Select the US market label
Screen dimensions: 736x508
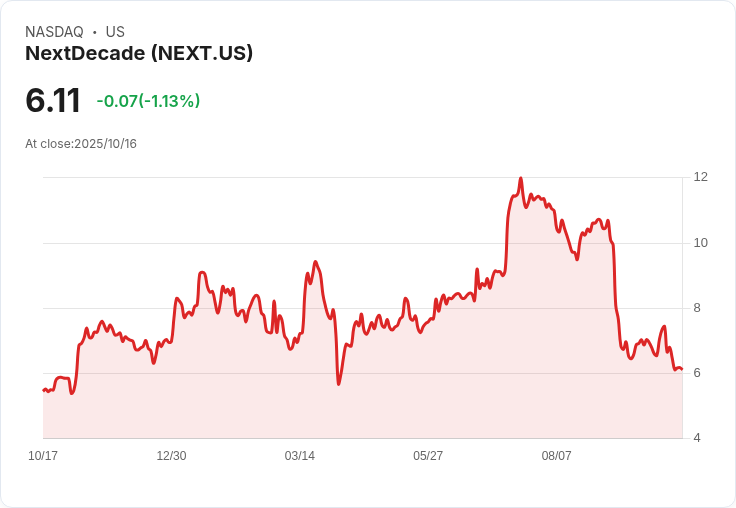coord(115,32)
